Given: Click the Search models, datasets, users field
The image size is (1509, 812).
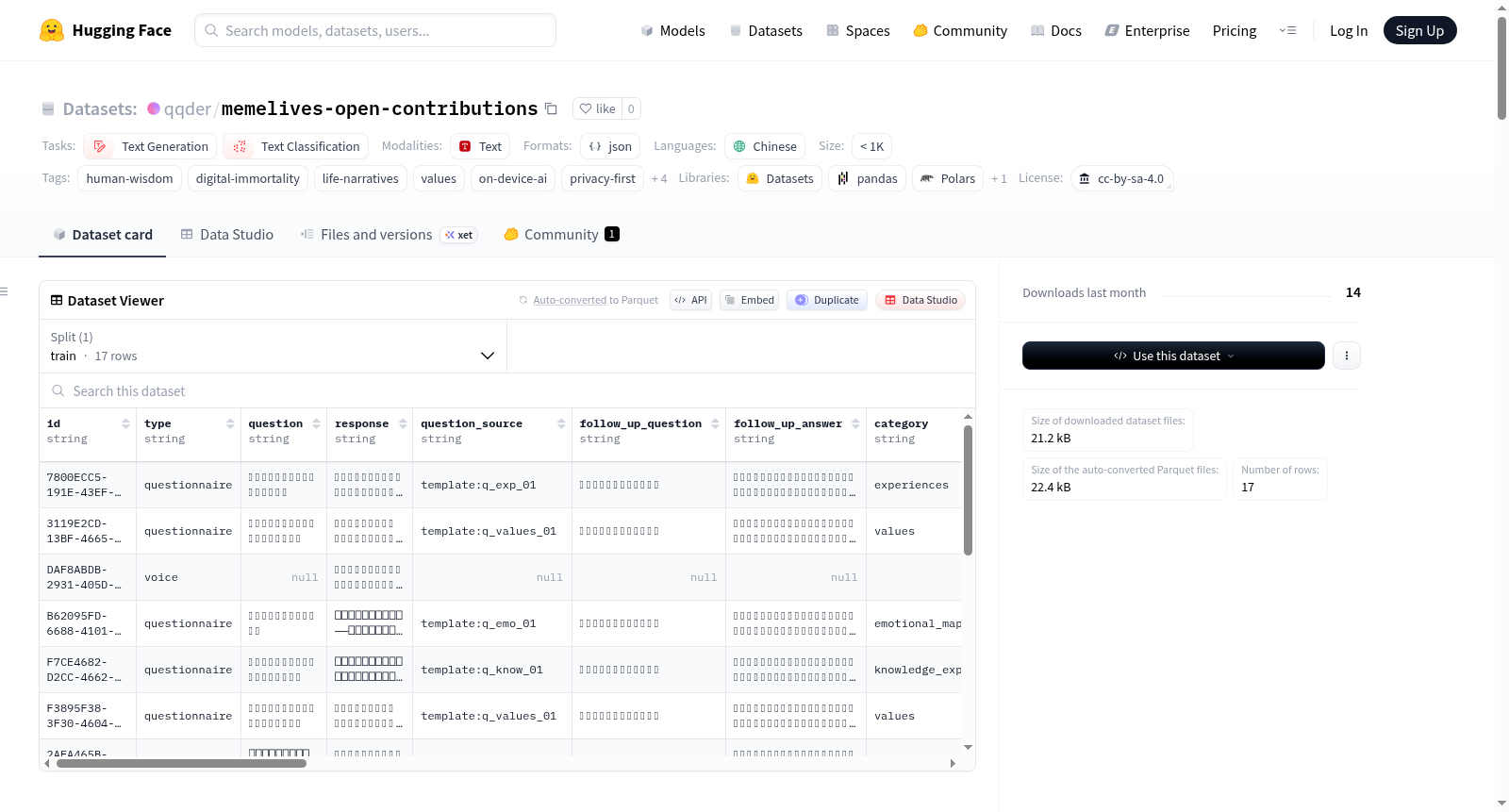Looking at the screenshot, I should [x=375, y=30].
